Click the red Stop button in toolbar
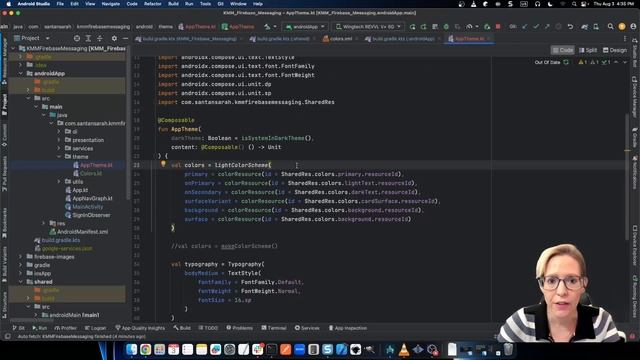 [x=498, y=27]
